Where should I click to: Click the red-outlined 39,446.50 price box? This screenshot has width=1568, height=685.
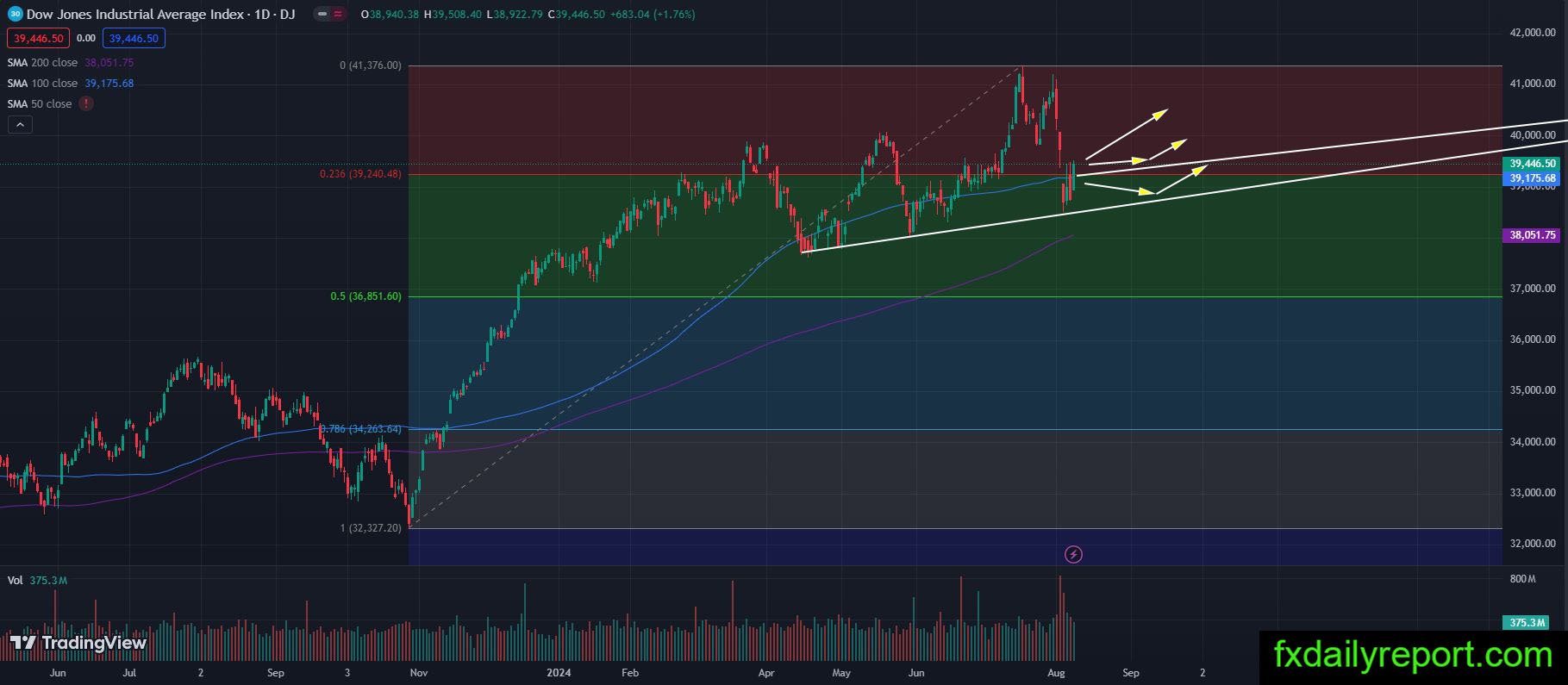point(39,38)
